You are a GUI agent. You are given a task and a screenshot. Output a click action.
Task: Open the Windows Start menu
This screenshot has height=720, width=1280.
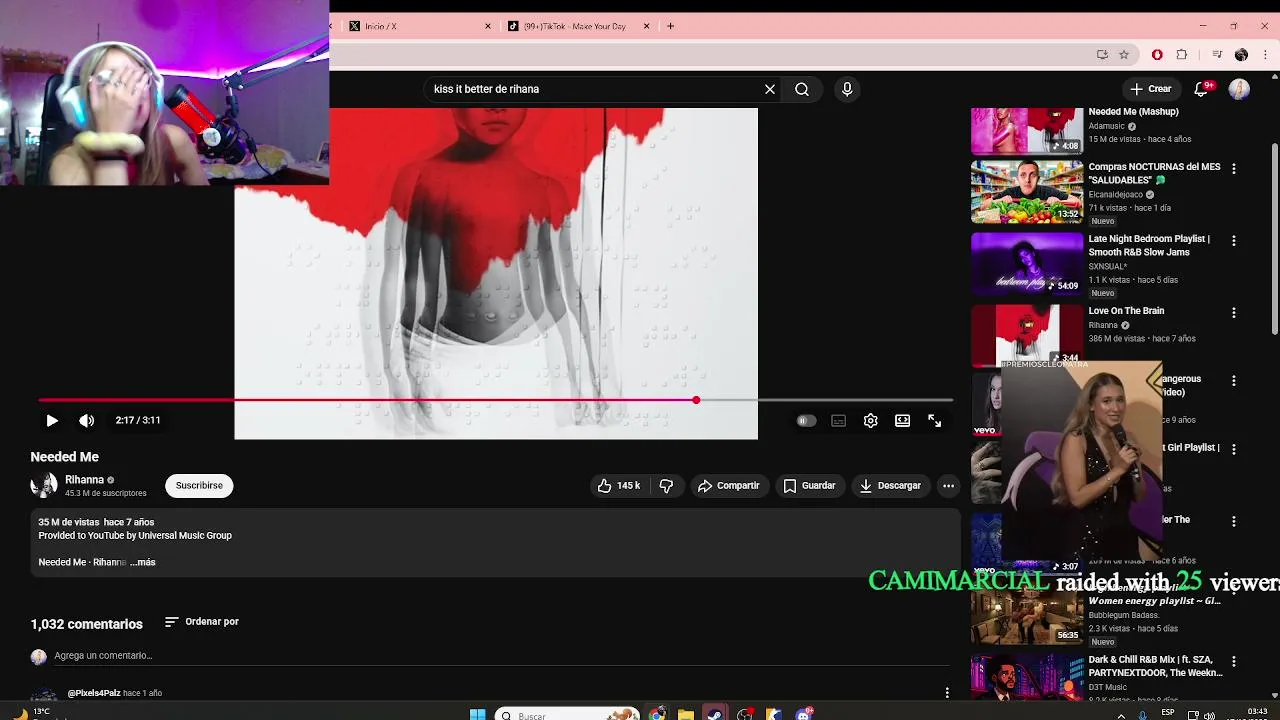(x=477, y=714)
